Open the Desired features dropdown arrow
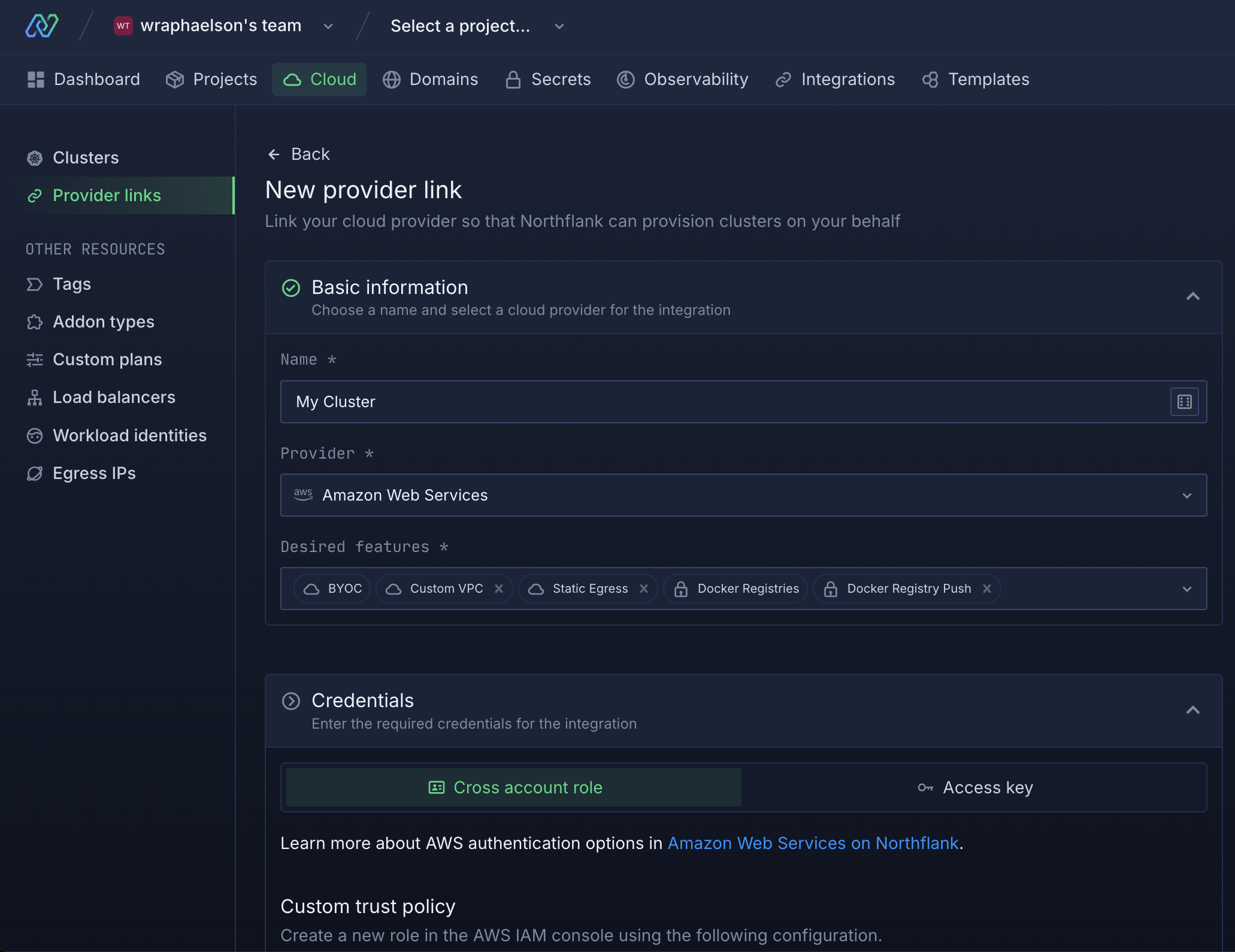Screen dimensions: 1235x952 pyautogui.click(x=1187, y=589)
